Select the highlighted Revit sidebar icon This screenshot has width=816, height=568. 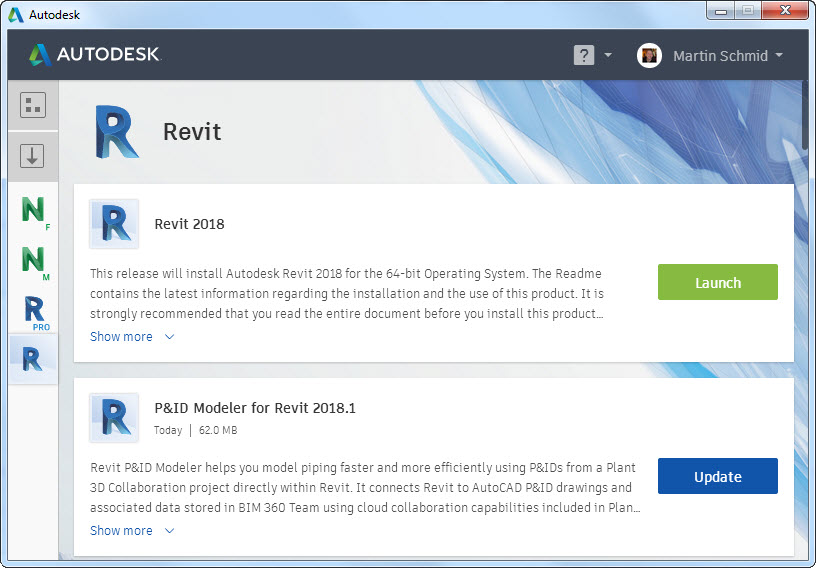pyautogui.click(x=33, y=359)
